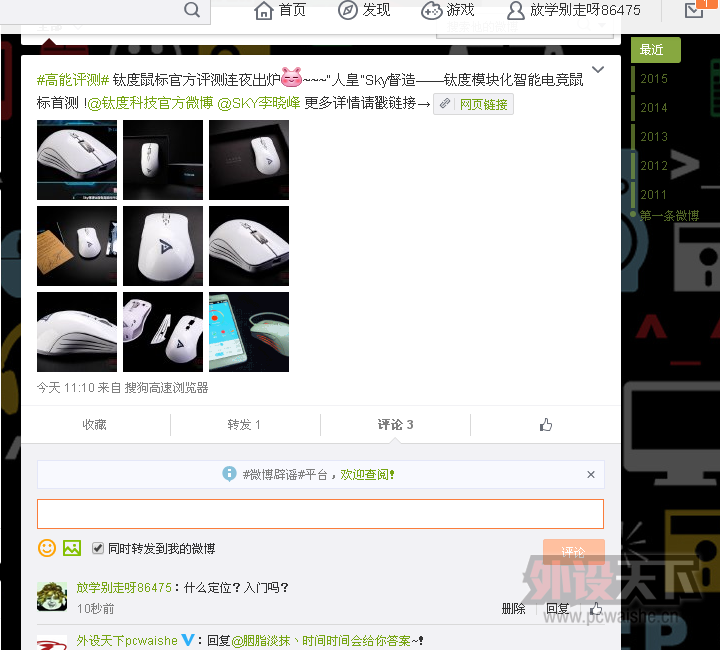The width and height of the screenshot is (720, 650).
Task: Dismiss the 微博辟谣 notice banner
Action: coord(591,474)
